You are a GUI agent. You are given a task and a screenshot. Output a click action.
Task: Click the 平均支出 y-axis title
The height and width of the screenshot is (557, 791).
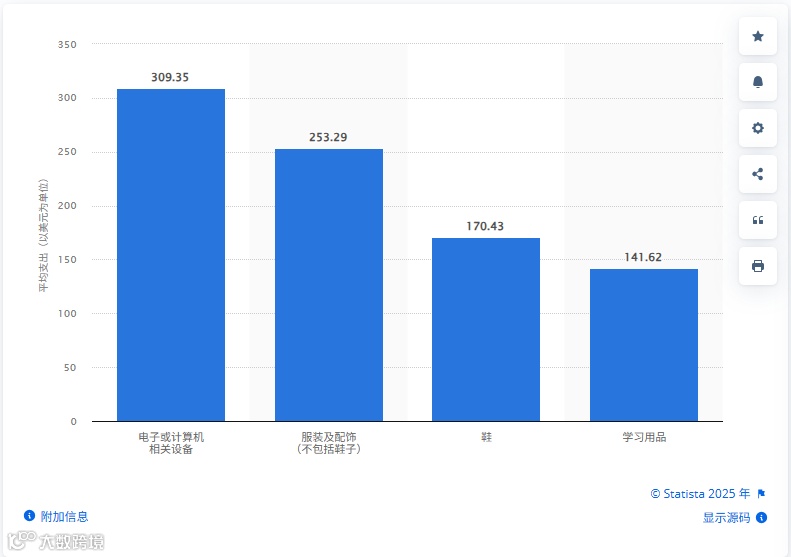[x=44, y=235]
